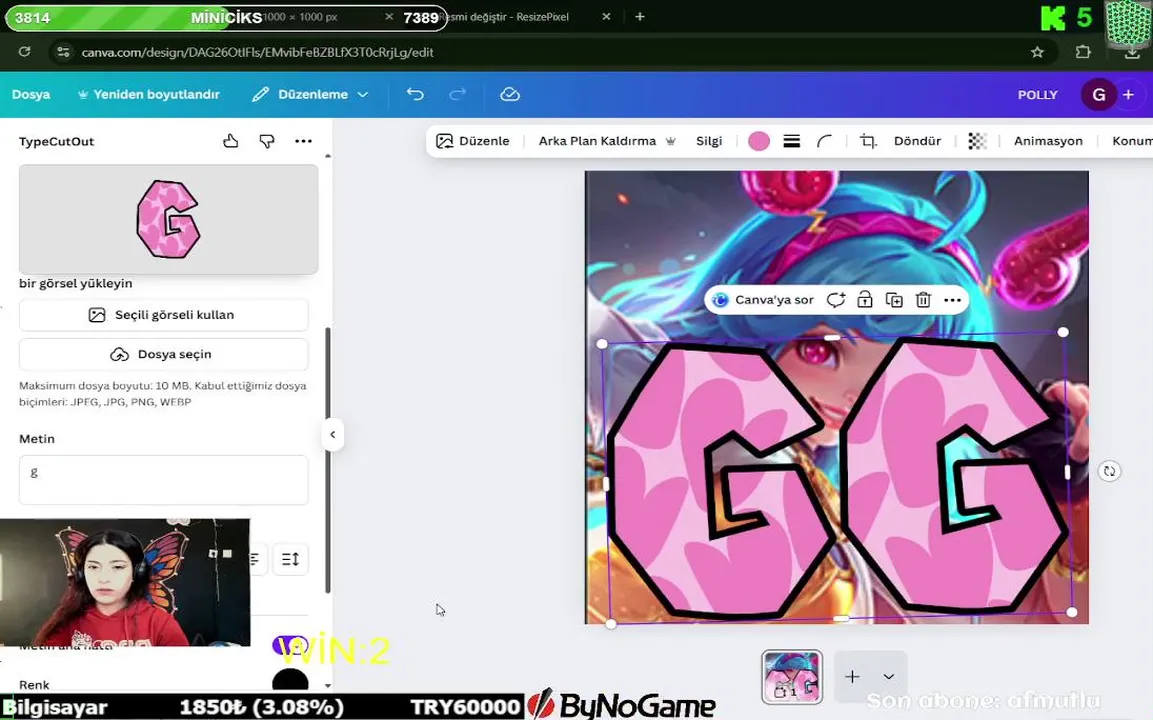Click the G letter preview image

168,219
